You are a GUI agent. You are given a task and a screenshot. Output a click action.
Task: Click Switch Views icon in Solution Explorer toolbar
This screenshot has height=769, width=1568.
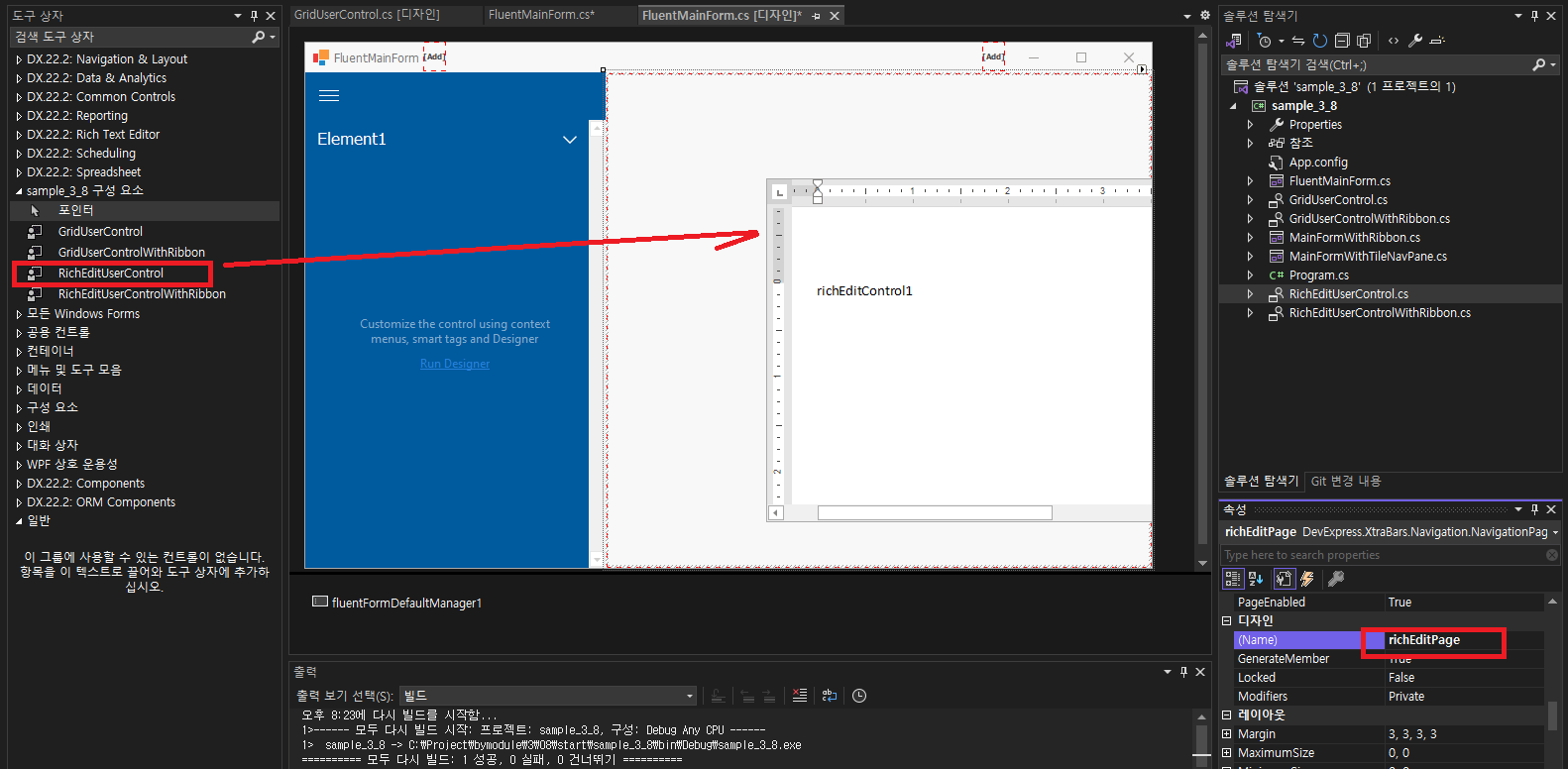pos(1234,41)
